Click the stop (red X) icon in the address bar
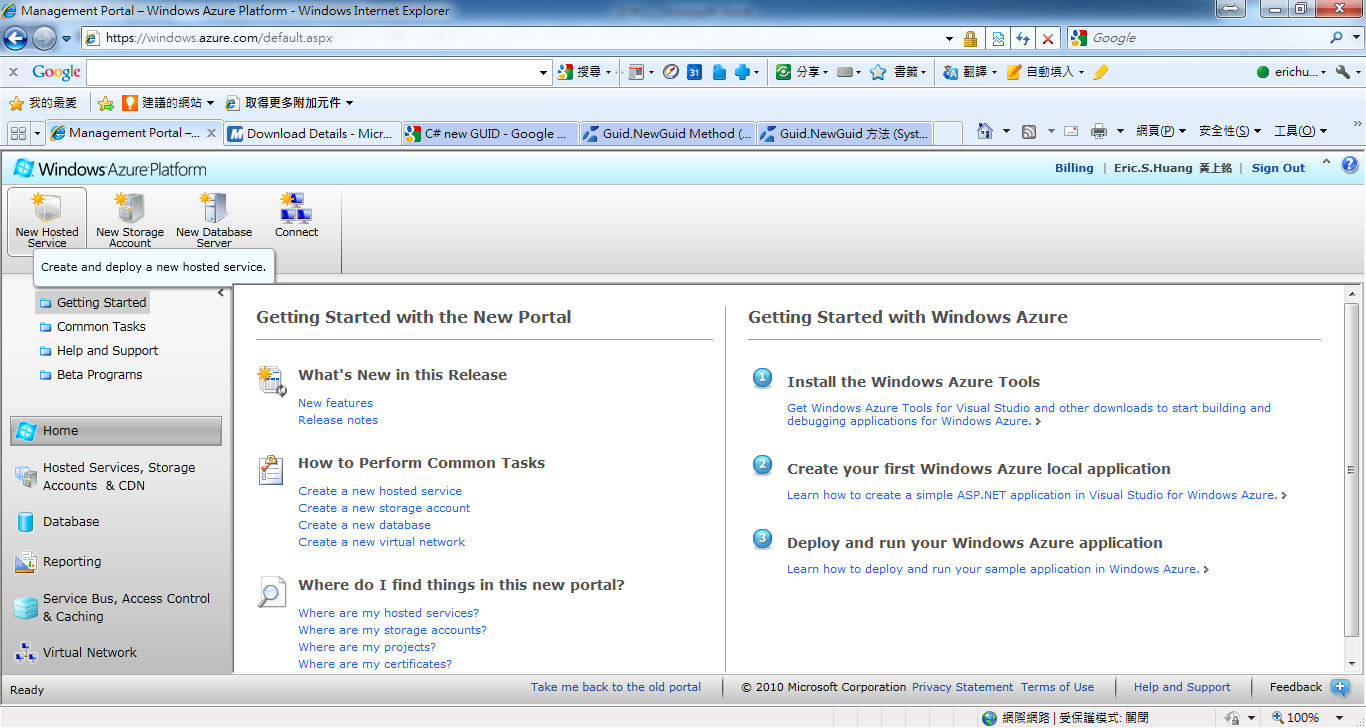The width and height of the screenshot is (1366, 728). click(1048, 39)
